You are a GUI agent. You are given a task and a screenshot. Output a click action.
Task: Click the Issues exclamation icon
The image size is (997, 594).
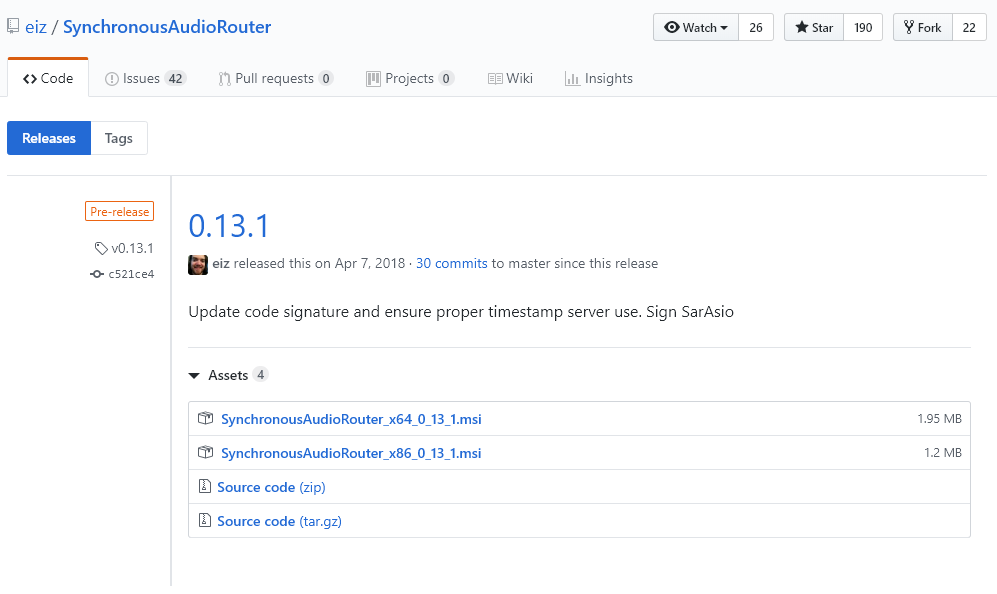click(112, 79)
